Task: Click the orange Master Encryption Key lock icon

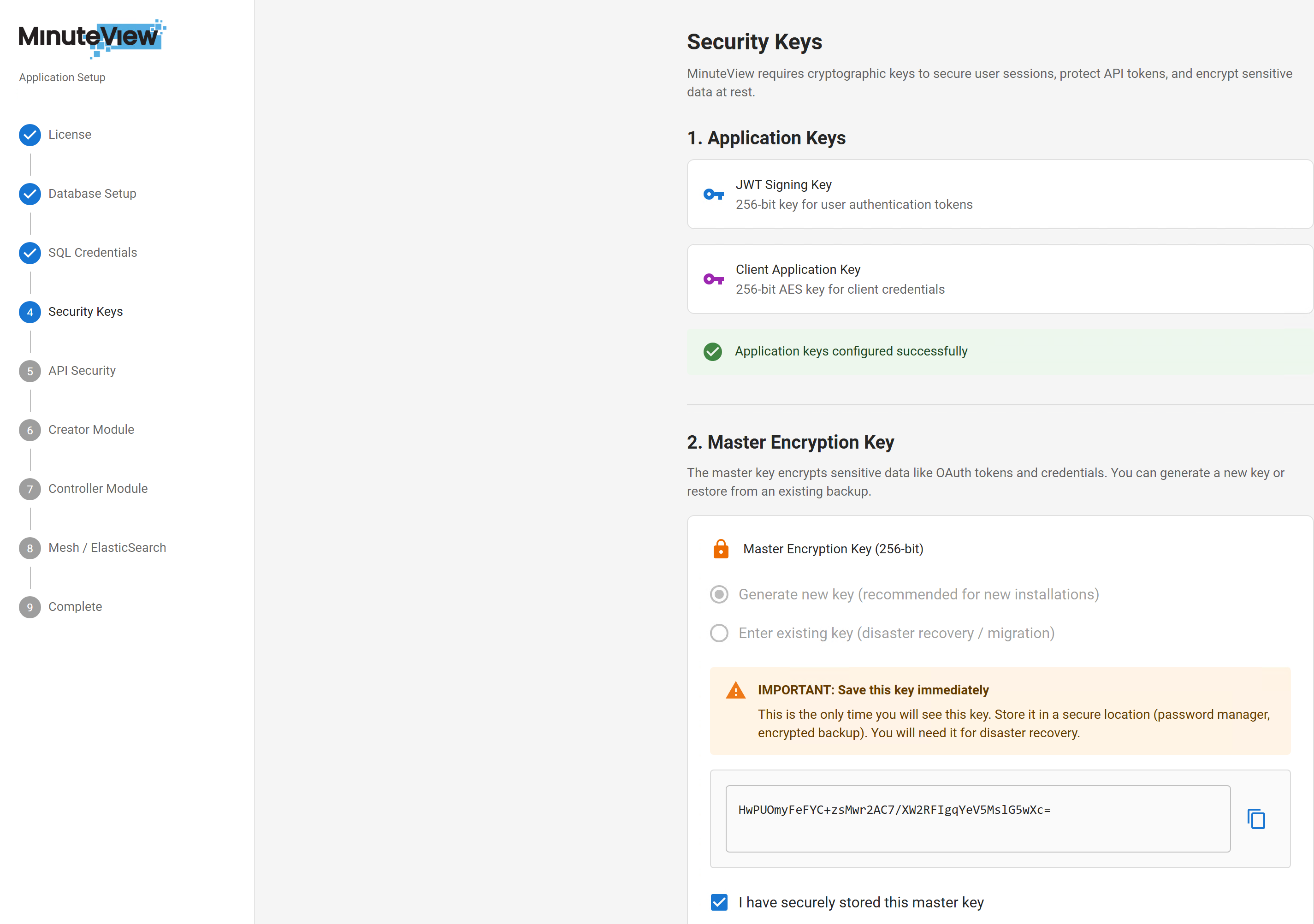Action: point(721,548)
